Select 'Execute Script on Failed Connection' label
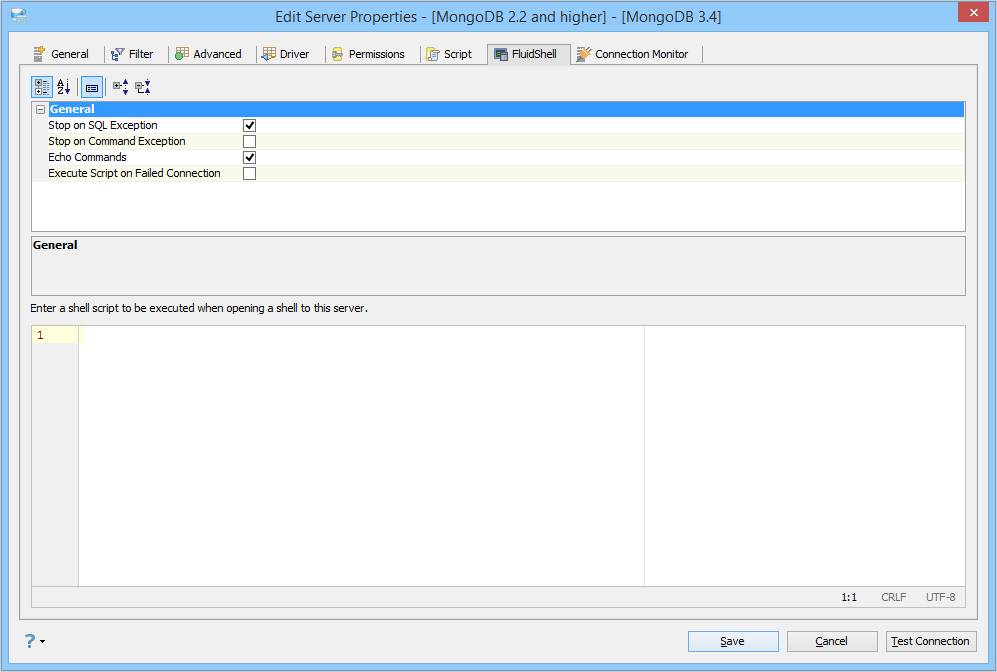This screenshot has height=672, width=997. [x=135, y=173]
